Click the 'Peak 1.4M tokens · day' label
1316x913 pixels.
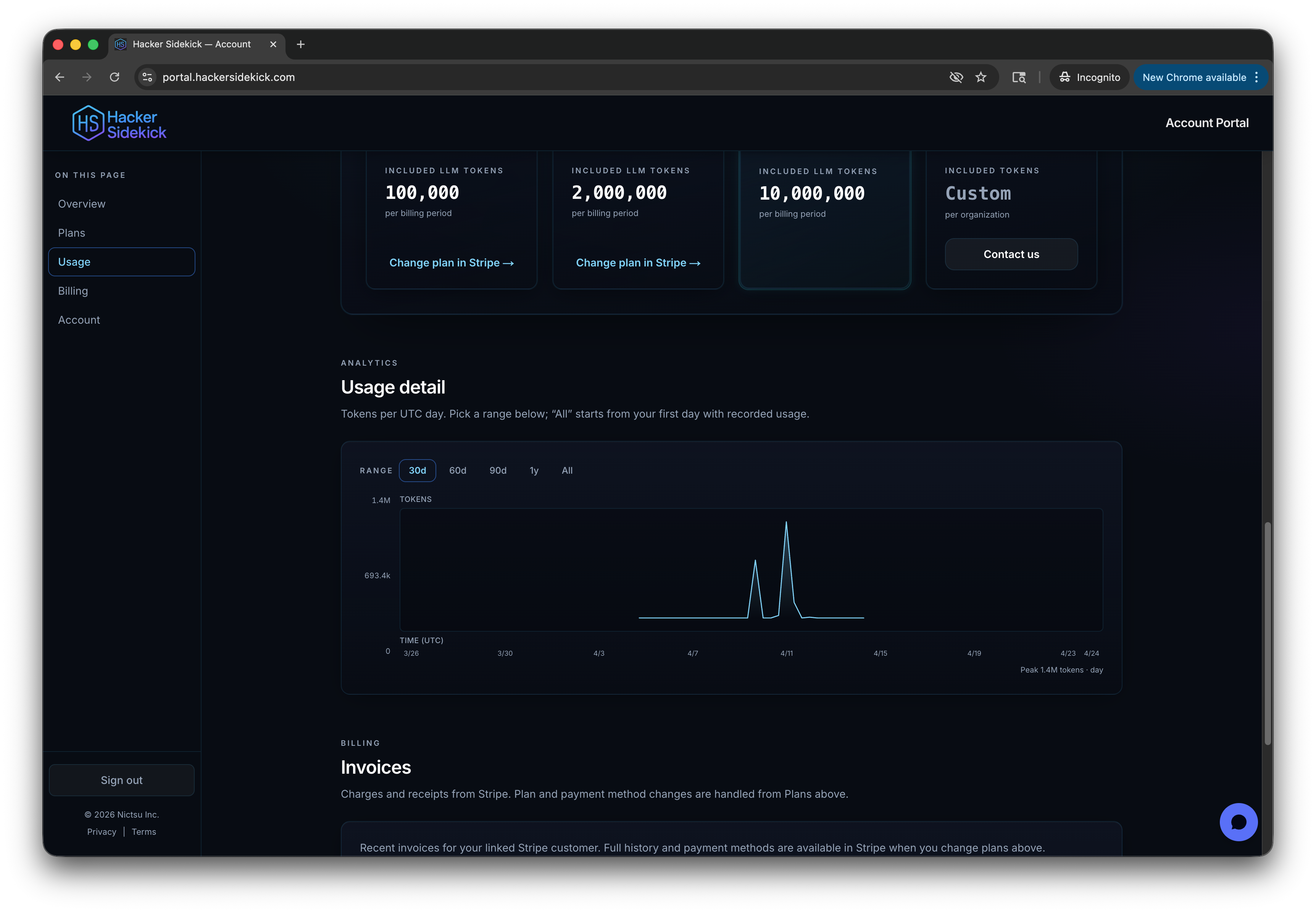coord(1061,669)
